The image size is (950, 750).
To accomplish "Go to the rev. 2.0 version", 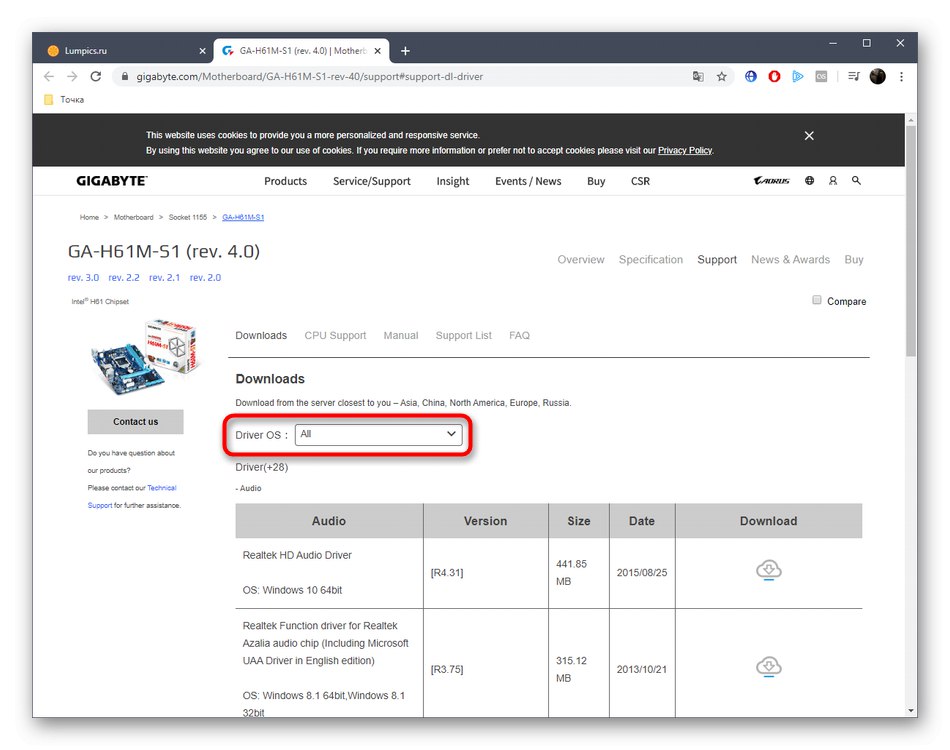I will coord(205,277).
